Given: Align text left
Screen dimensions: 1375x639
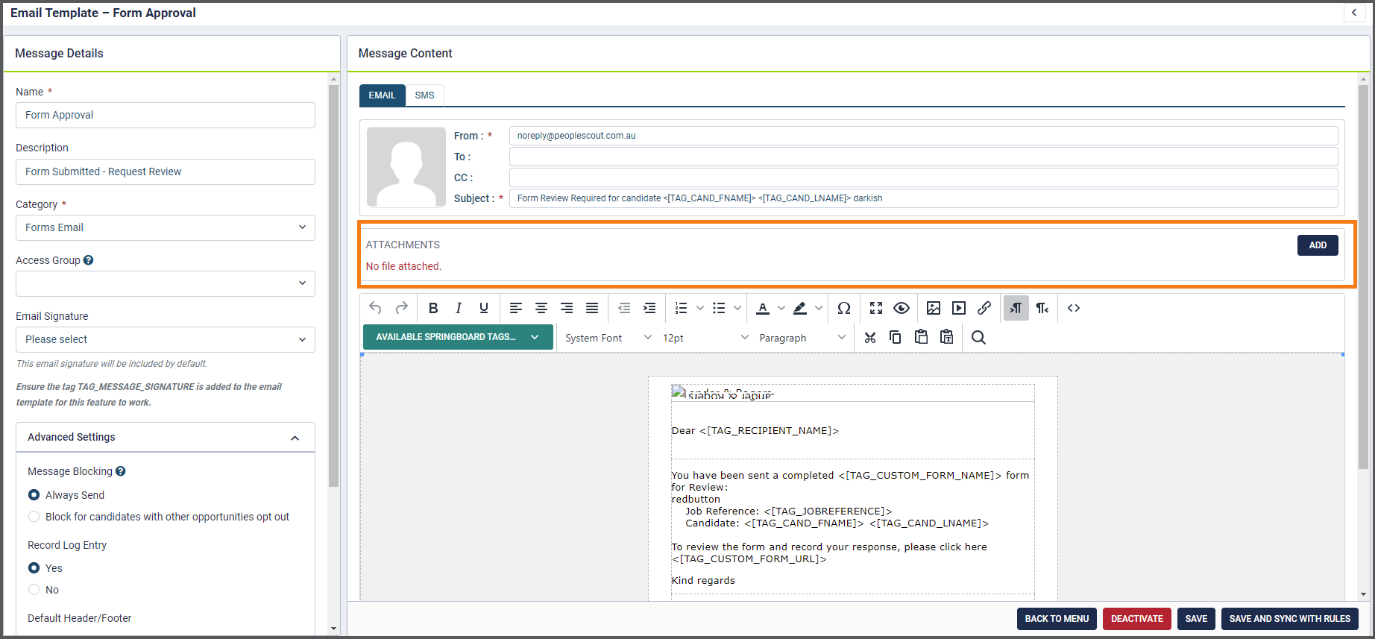Looking at the screenshot, I should pyautogui.click(x=516, y=308).
